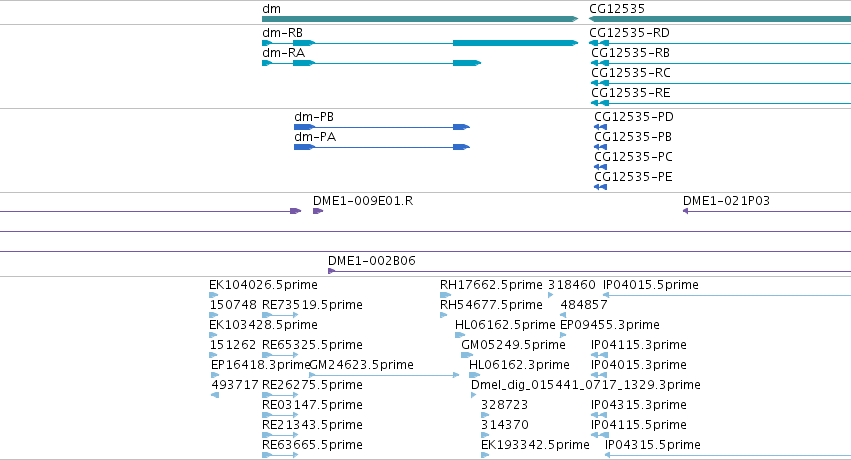
Task: Click the RH54677.5prime EST label
Action: click(x=491, y=305)
